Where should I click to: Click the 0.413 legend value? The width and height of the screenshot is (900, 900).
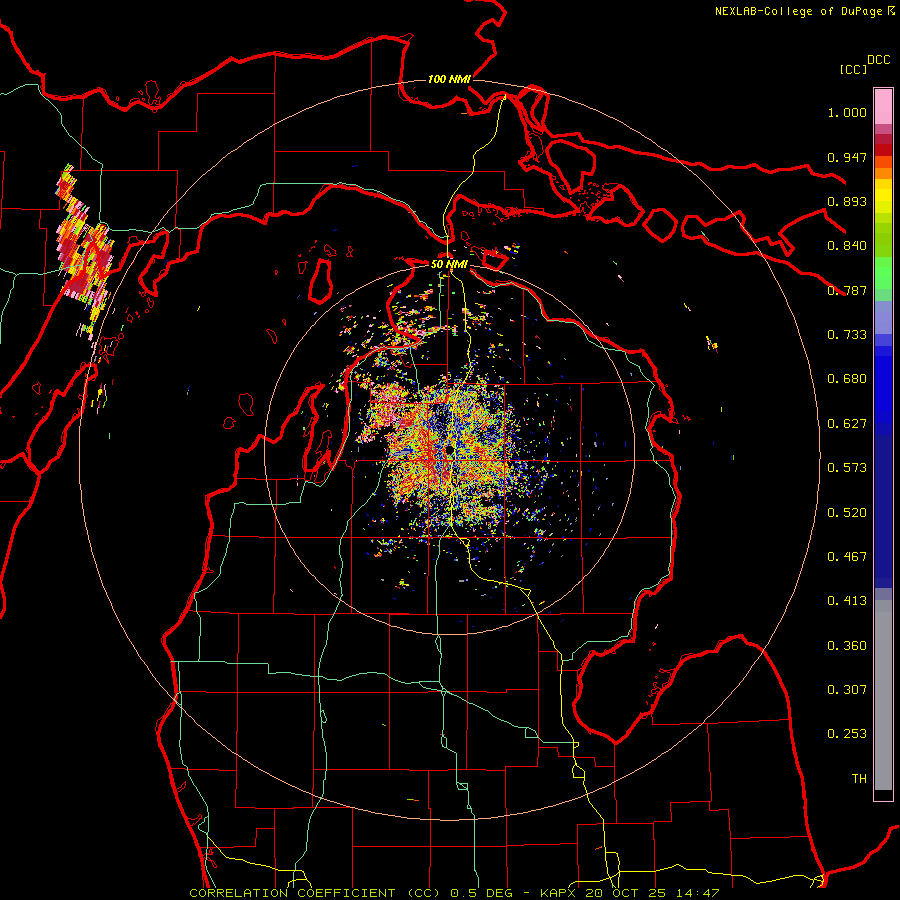(x=847, y=601)
